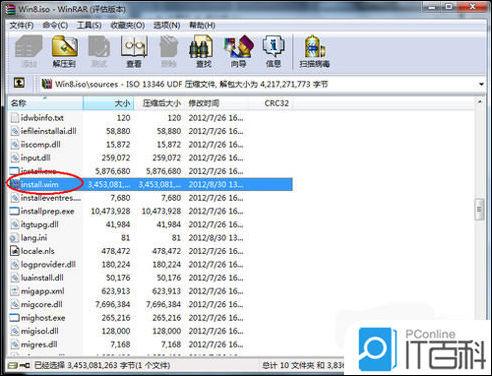The width and height of the screenshot is (492, 376).
Task: Click the 查找 (Find) binoculars icon
Action: point(203,52)
